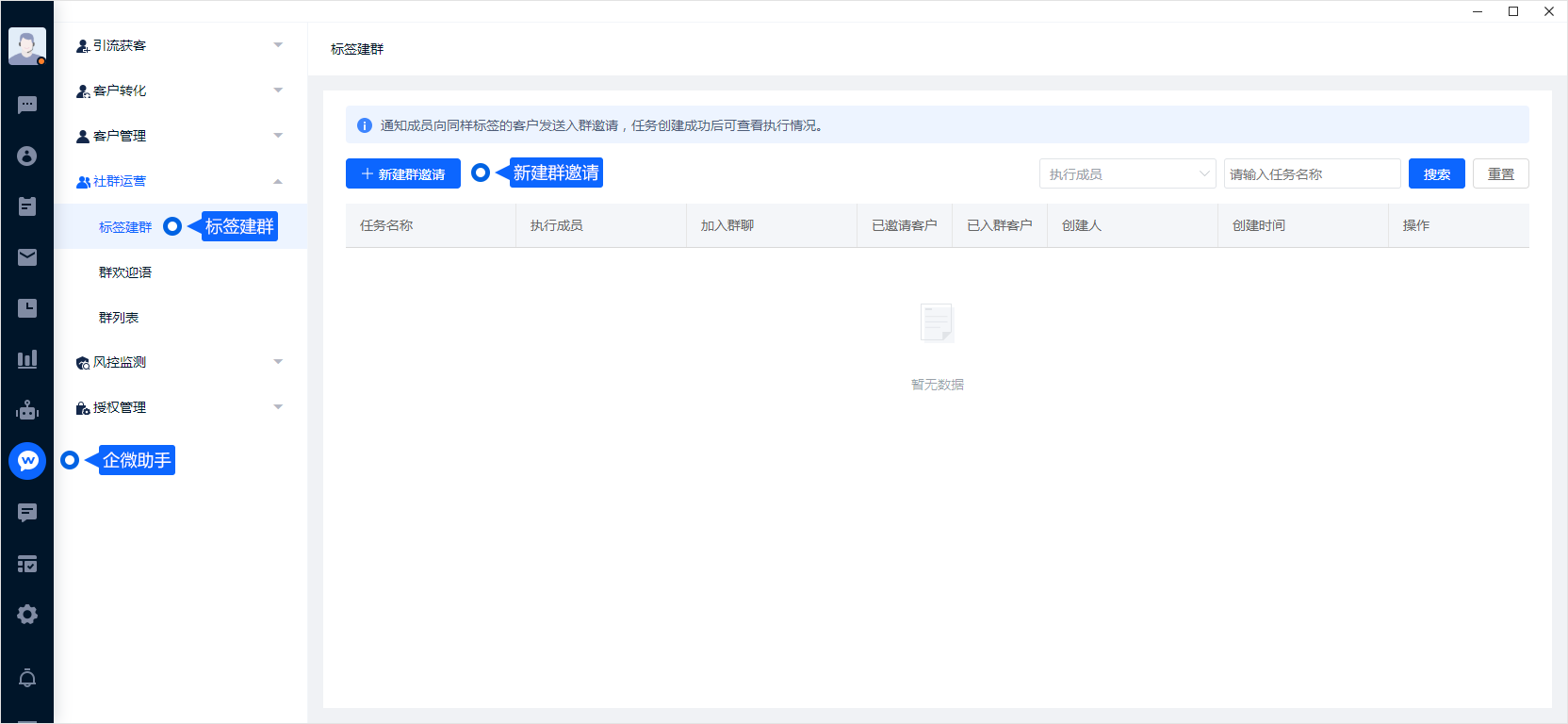Open the robot assistant sidebar icon
Viewport: 1568px width, 724px height.
pyautogui.click(x=27, y=410)
